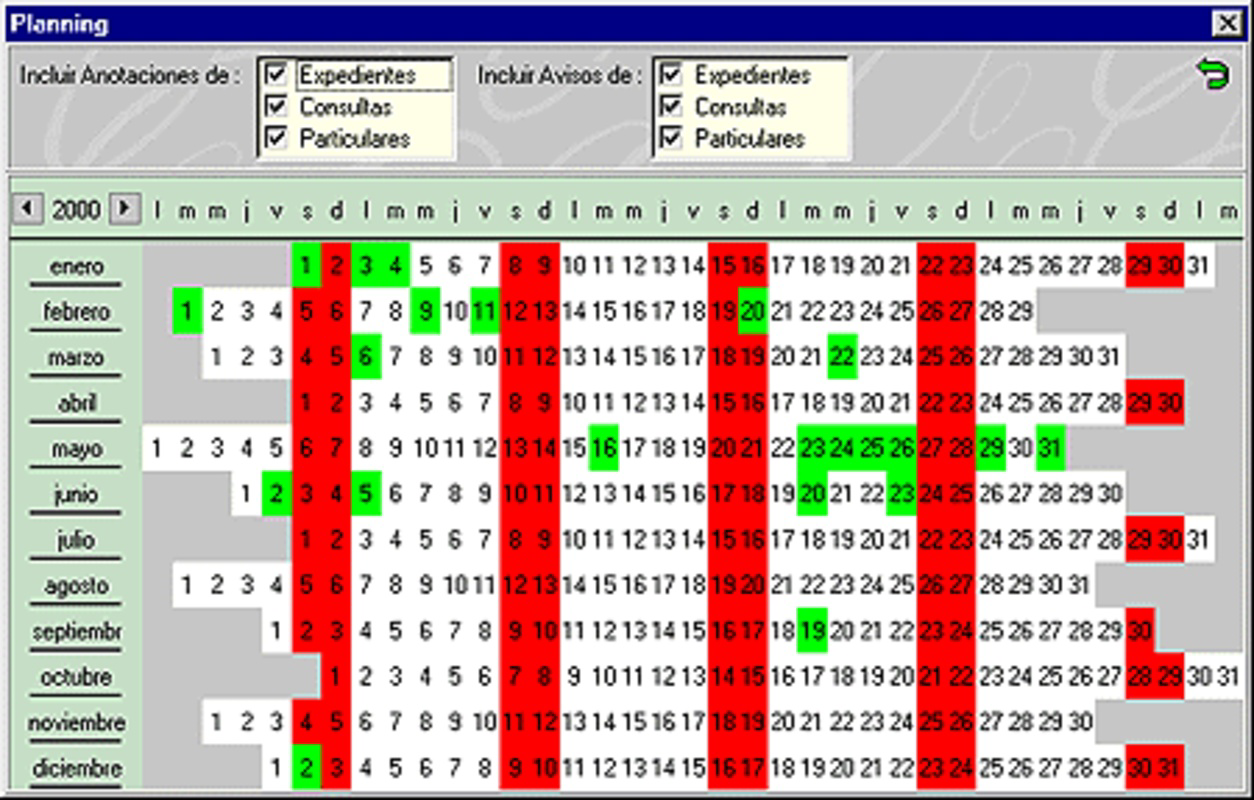Select green day 19 in septiembre
Viewport: 1254px width, 800px height.
pos(813,631)
